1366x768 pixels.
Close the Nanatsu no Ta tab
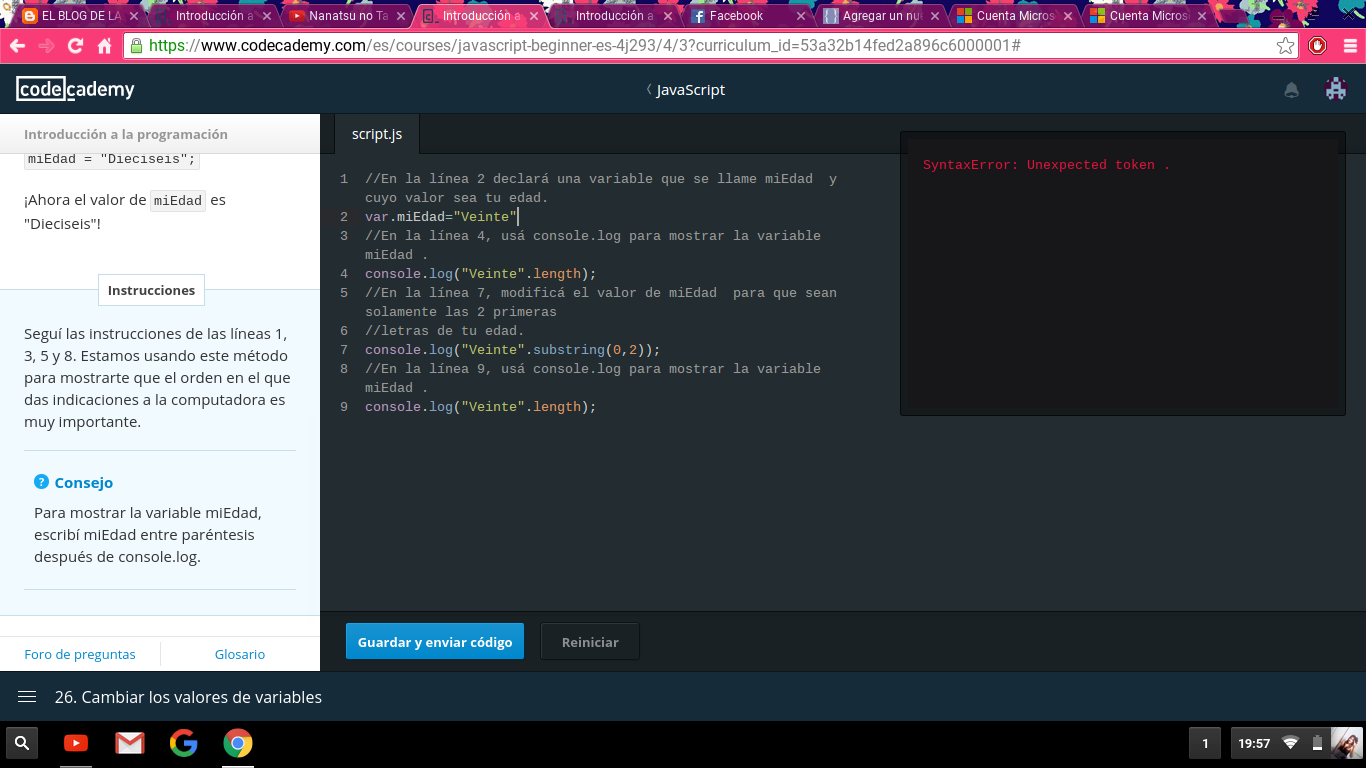[399, 17]
